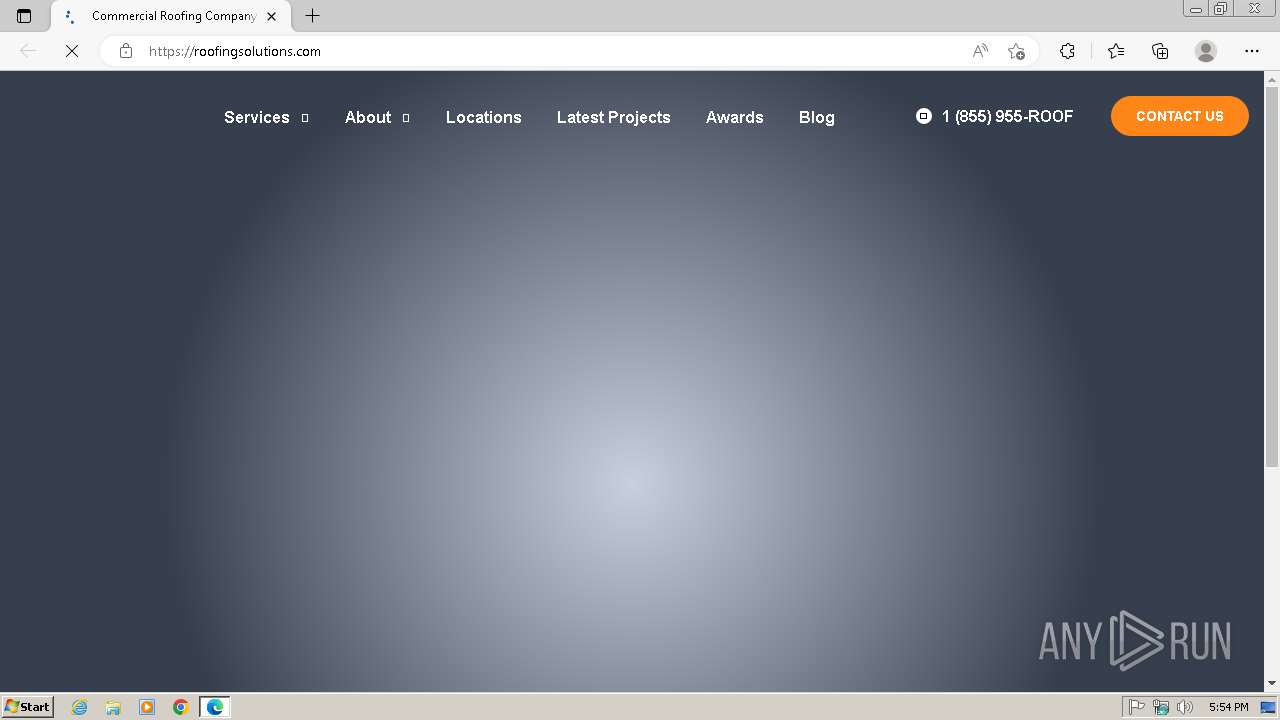
Task: Click the vertical scrollbar thumb
Action: click(1272, 277)
